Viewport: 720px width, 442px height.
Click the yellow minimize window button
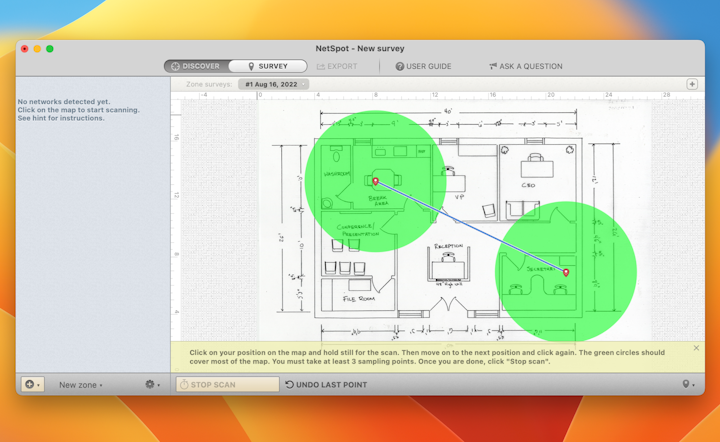point(37,49)
